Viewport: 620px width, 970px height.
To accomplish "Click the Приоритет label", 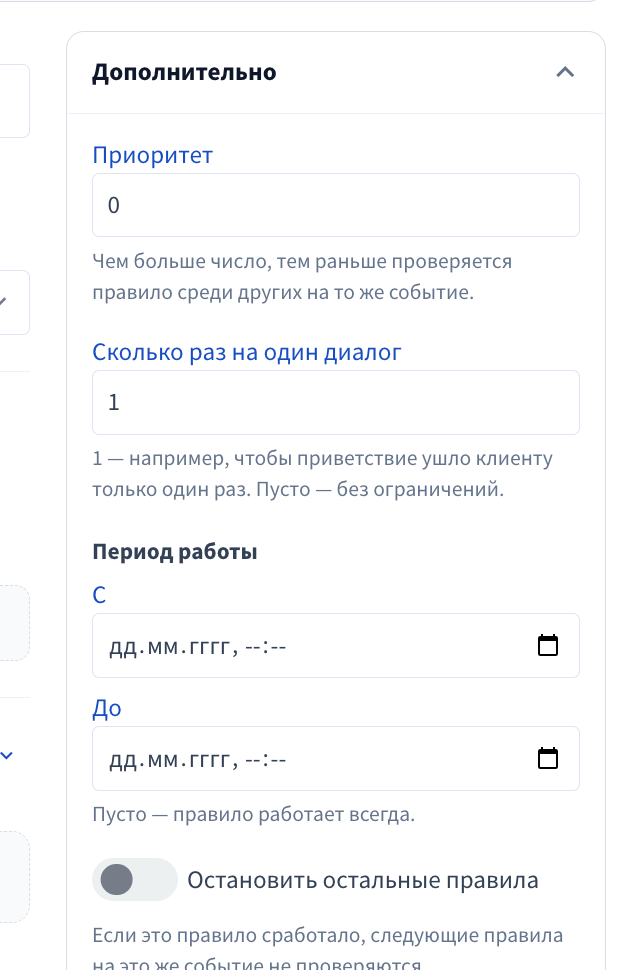I will tap(152, 155).
